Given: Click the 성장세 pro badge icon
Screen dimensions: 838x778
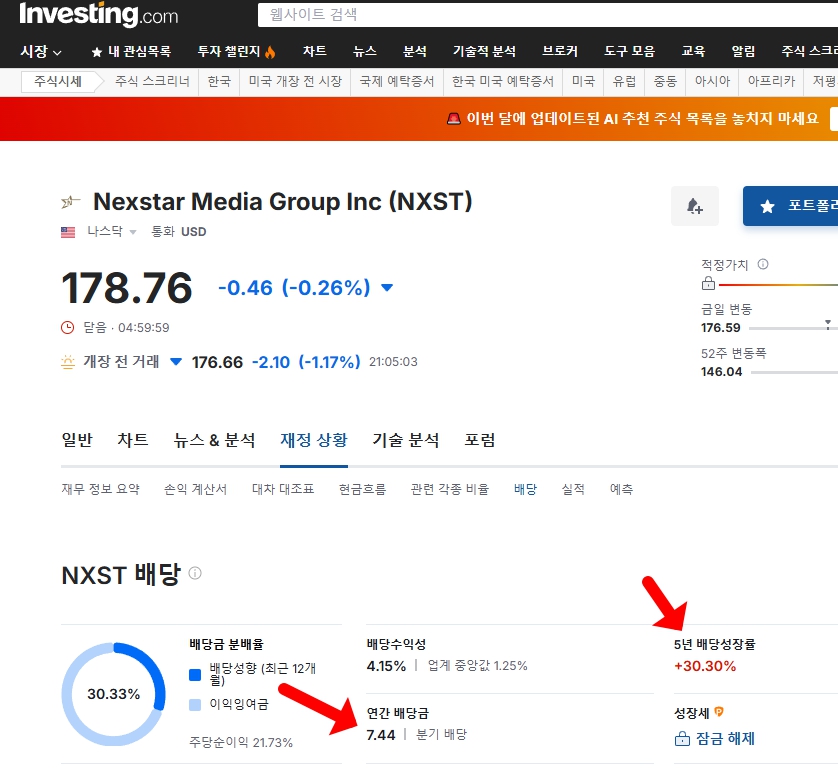Looking at the screenshot, I should click(x=719, y=712).
